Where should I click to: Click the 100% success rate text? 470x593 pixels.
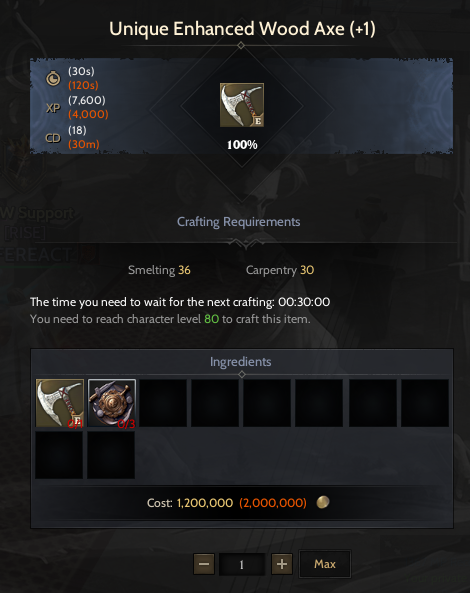(x=242, y=144)
